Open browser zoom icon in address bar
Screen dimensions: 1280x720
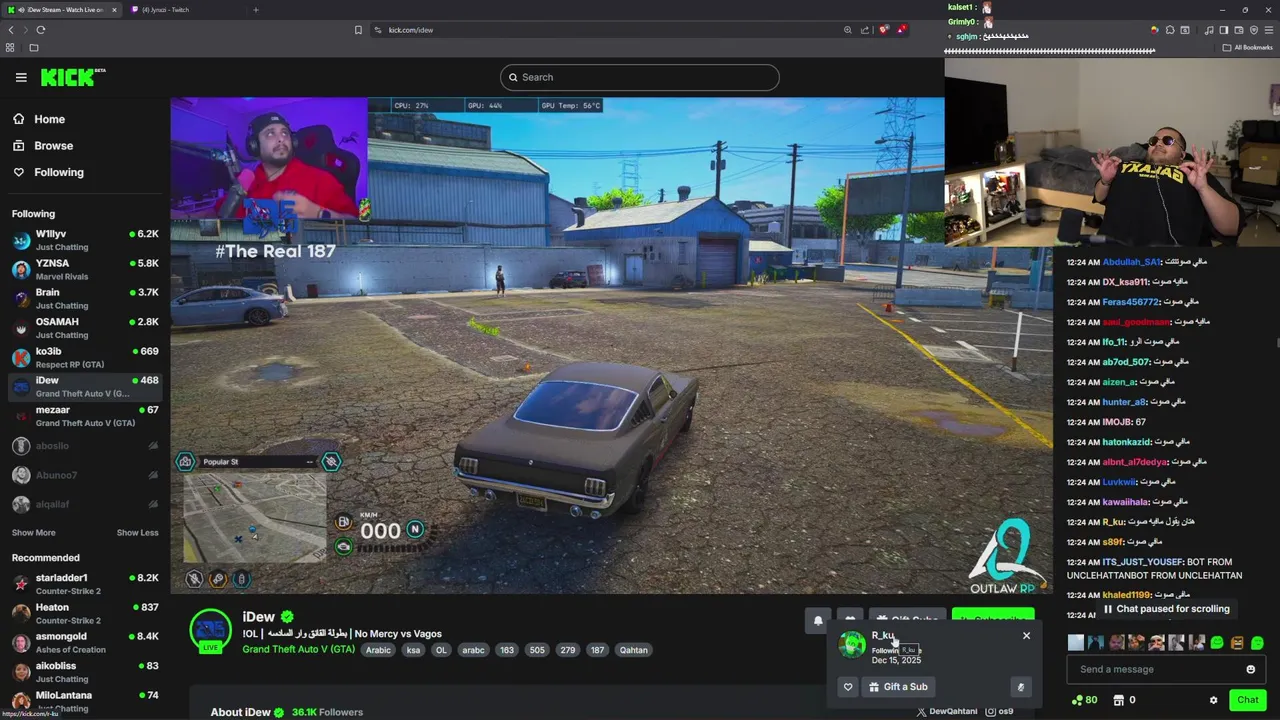(x=847, y=30)
